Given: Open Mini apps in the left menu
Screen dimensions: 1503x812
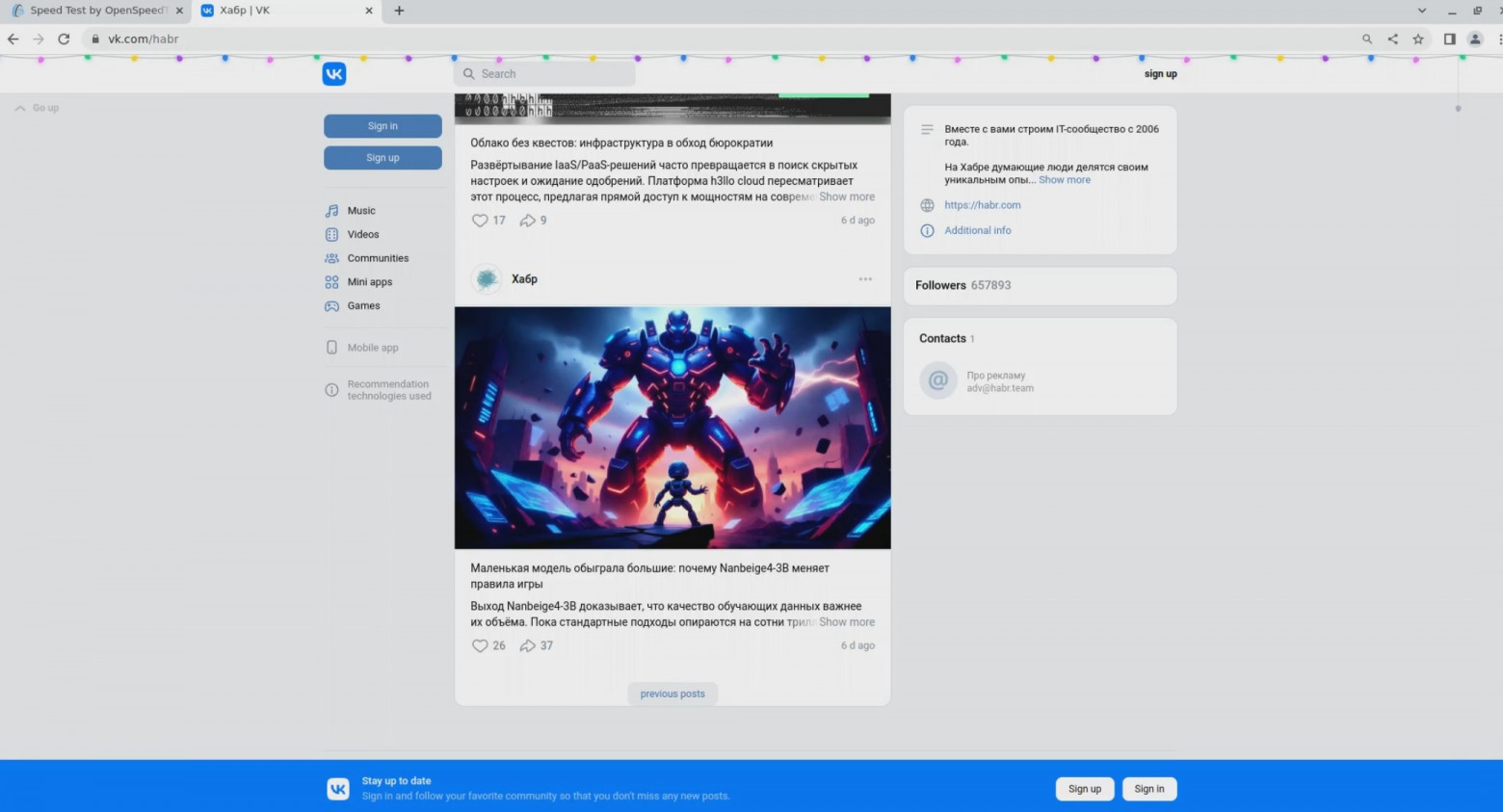Looking at the screenshot, I should pyautogui.click(x=370, y=282).
